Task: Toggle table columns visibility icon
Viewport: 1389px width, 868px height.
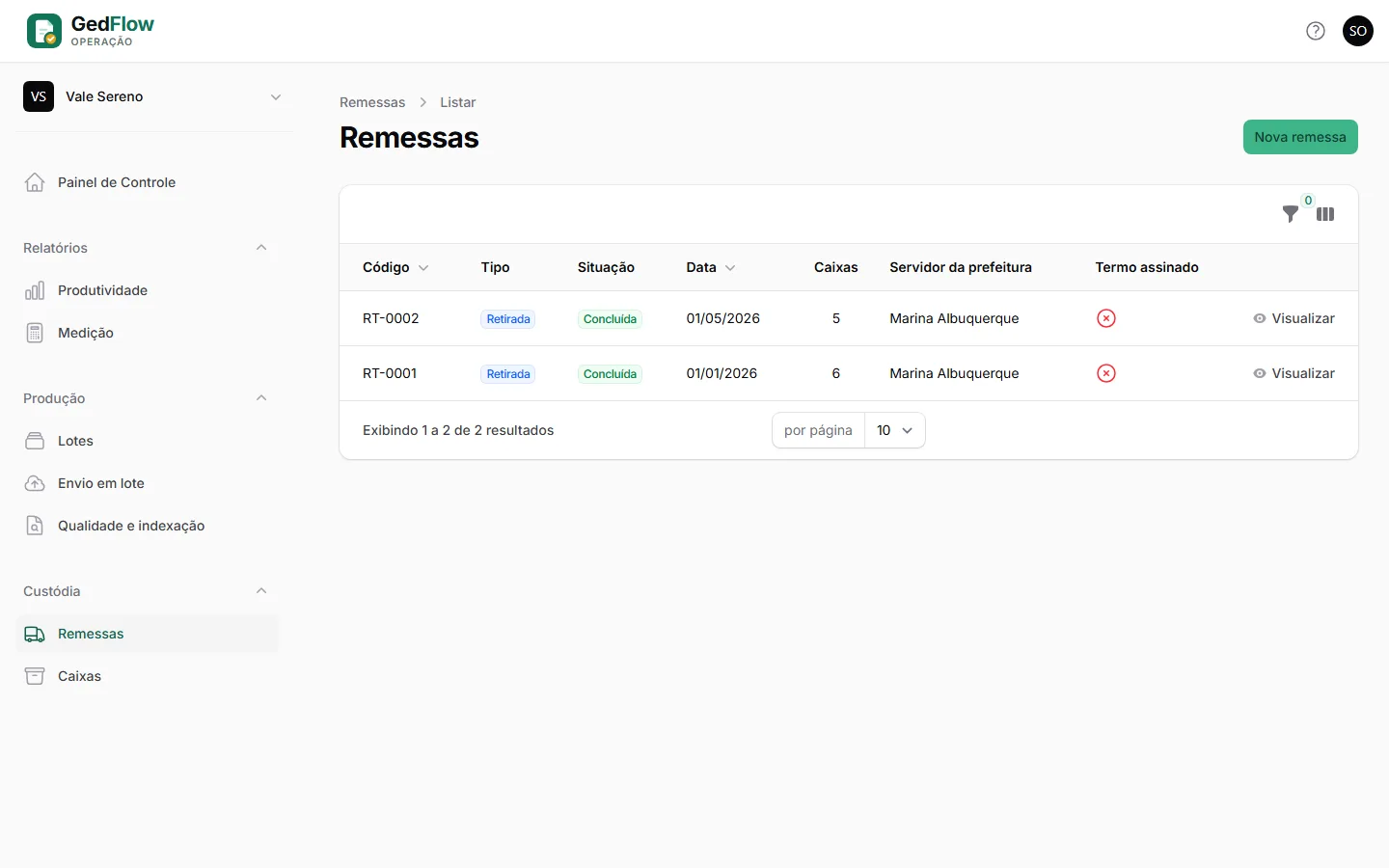Action: (x=1325, y=214)
